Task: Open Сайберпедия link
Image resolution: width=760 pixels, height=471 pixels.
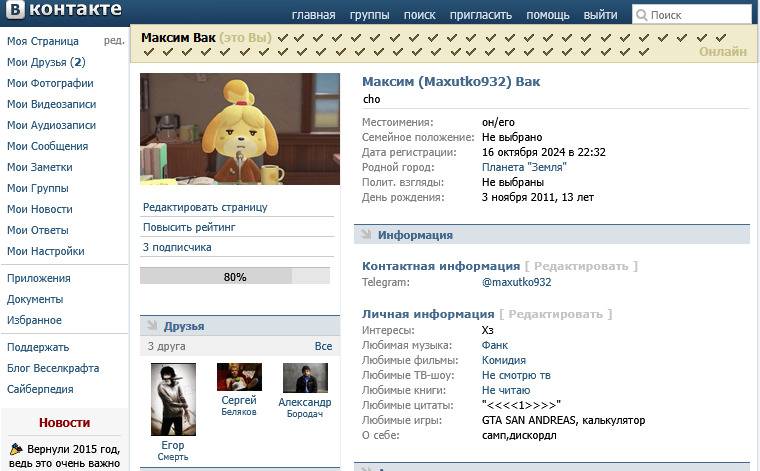Action: (x=40, y=389)
